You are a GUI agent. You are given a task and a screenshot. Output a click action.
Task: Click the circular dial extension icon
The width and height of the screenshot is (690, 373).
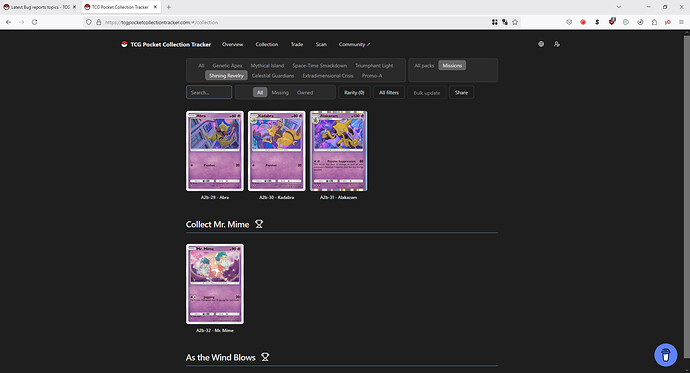coord(640,22)
